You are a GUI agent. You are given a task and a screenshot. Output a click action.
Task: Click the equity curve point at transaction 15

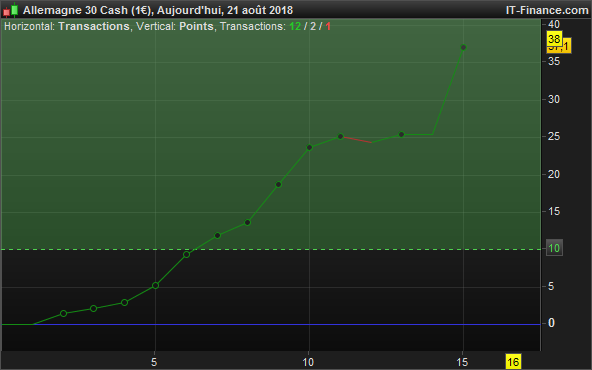[463, 48]
